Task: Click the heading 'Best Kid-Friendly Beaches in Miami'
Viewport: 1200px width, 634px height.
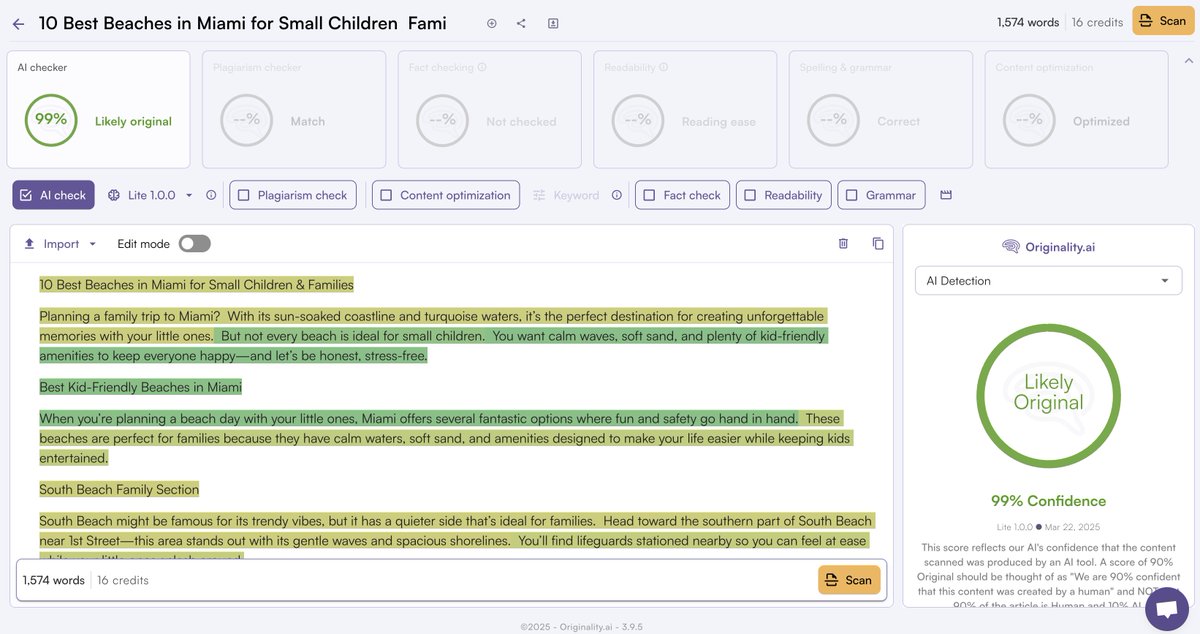Action: pyautogui.click(x=141, y=387)
